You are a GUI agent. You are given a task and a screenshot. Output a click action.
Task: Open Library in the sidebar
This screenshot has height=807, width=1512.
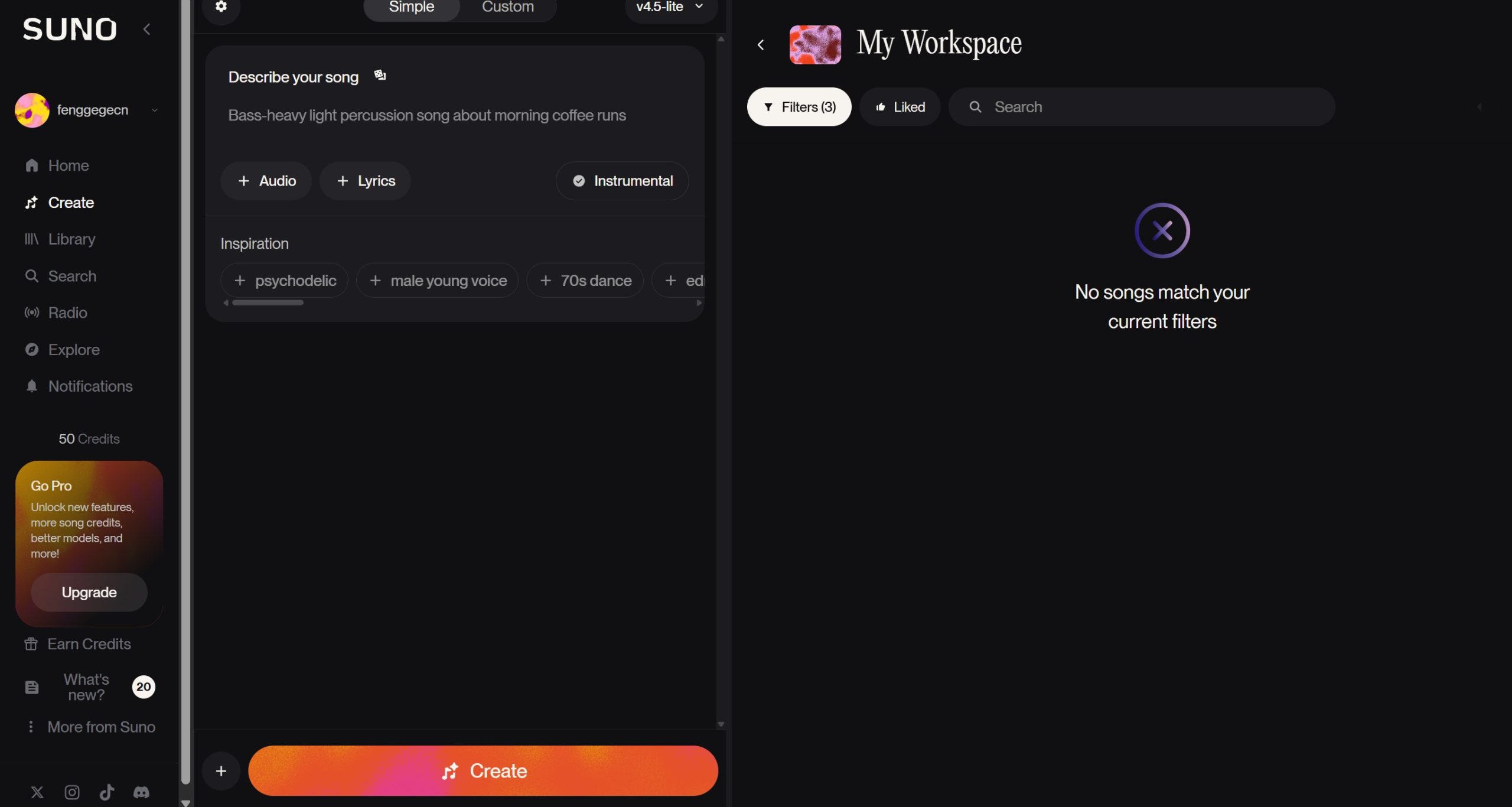tap(60, 239)
